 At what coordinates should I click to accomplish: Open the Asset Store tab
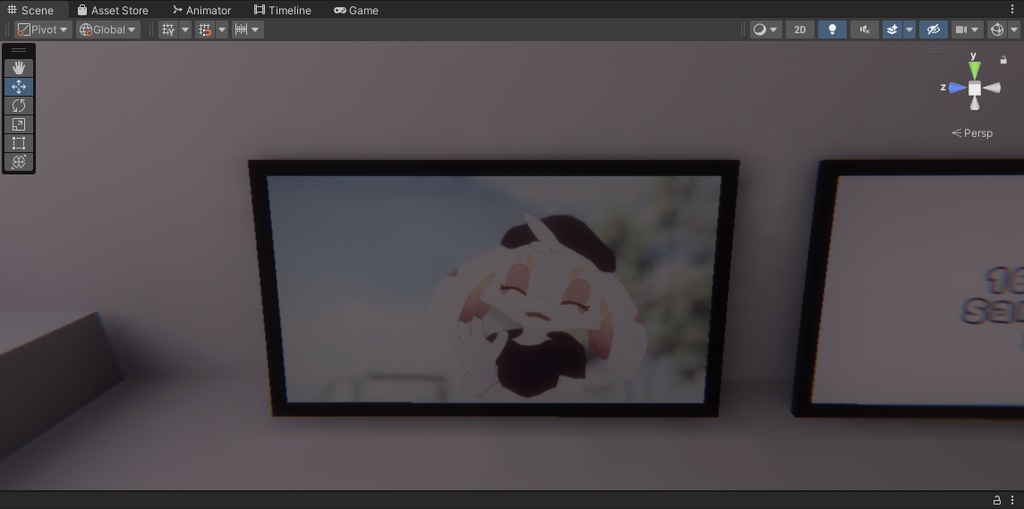pos(112,10)
